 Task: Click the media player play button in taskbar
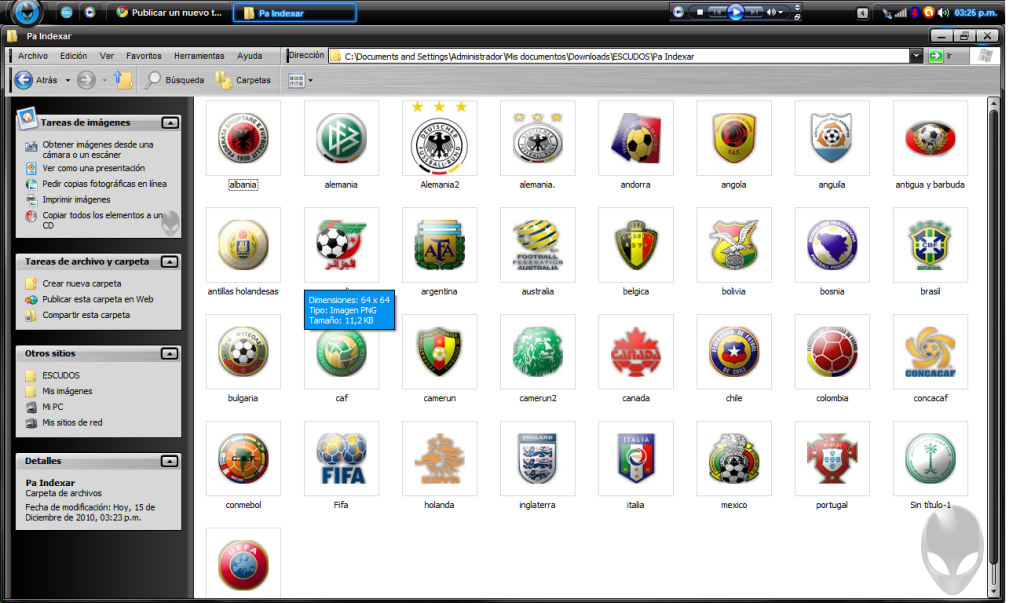pos(735,12)
